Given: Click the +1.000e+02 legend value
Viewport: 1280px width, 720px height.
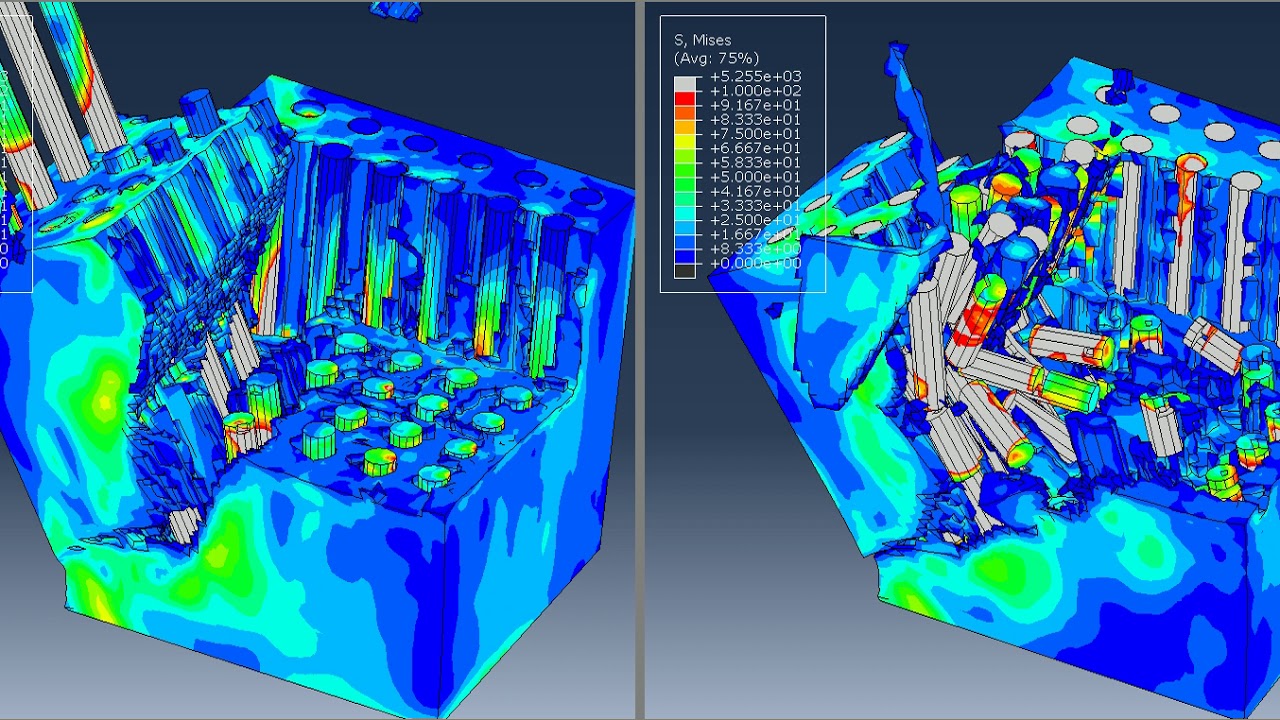Looking at the screenshot, I should 755,91.
